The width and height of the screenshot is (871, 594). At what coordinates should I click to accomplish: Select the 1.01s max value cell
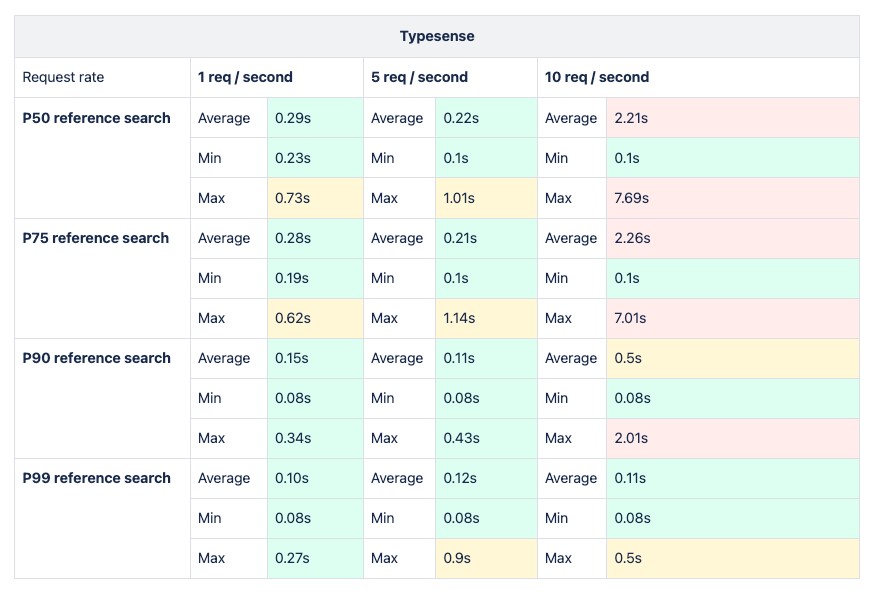486,198
